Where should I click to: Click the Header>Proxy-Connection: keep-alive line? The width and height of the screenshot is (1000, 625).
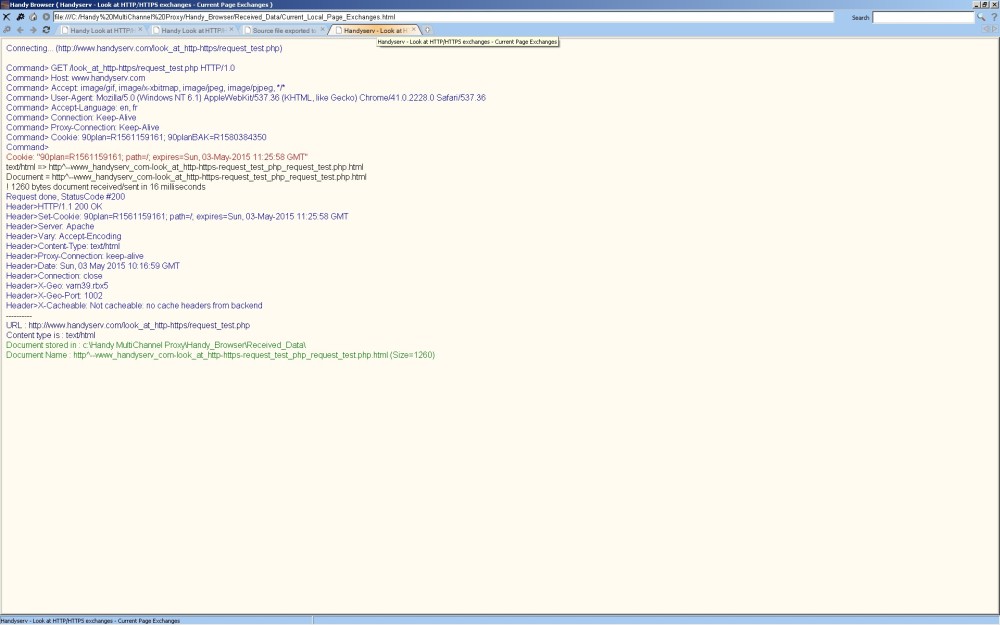coord(75,256)
